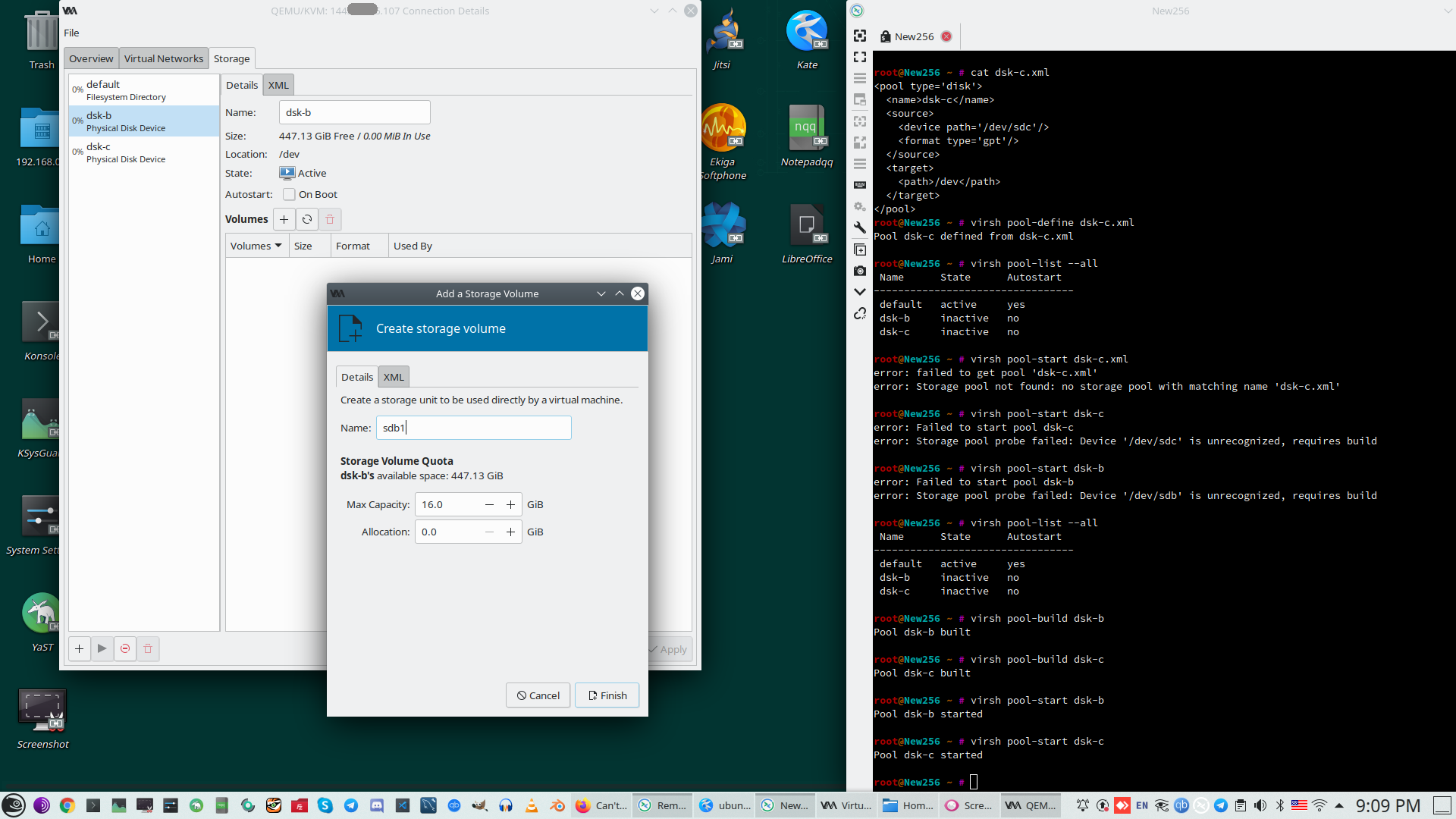
Task: Click the stop pool red icon
Action: click(125, 648)
